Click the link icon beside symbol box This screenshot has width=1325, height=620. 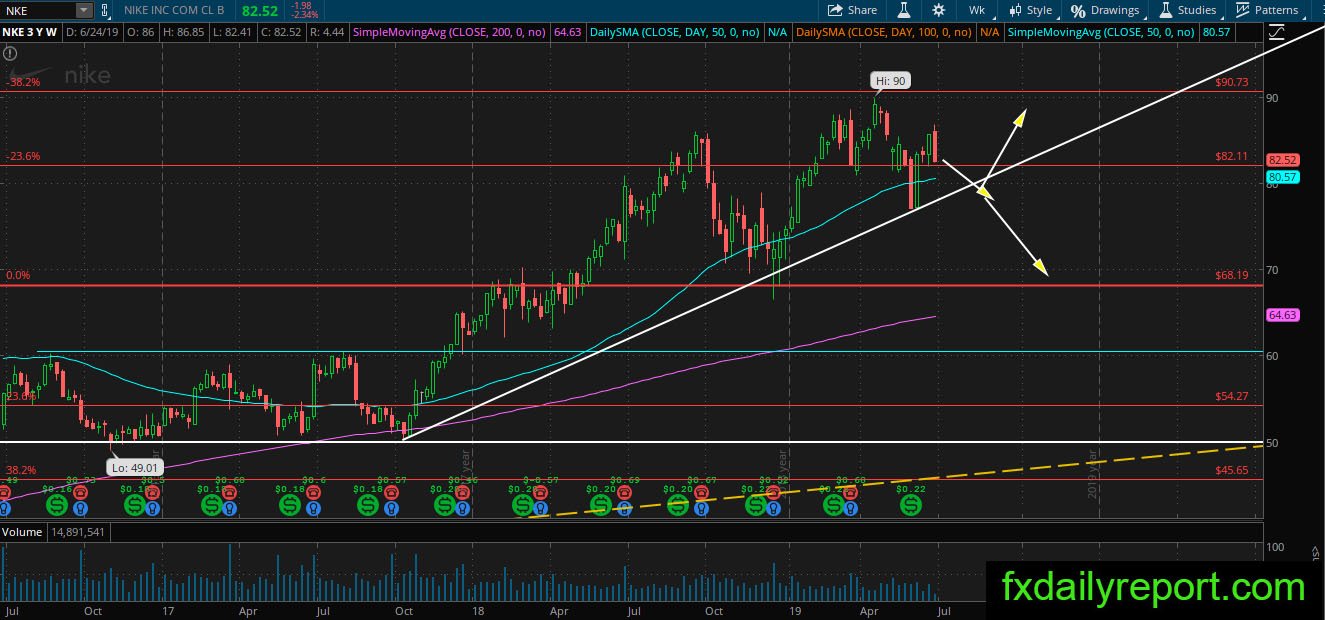click(x=104, y=10)
